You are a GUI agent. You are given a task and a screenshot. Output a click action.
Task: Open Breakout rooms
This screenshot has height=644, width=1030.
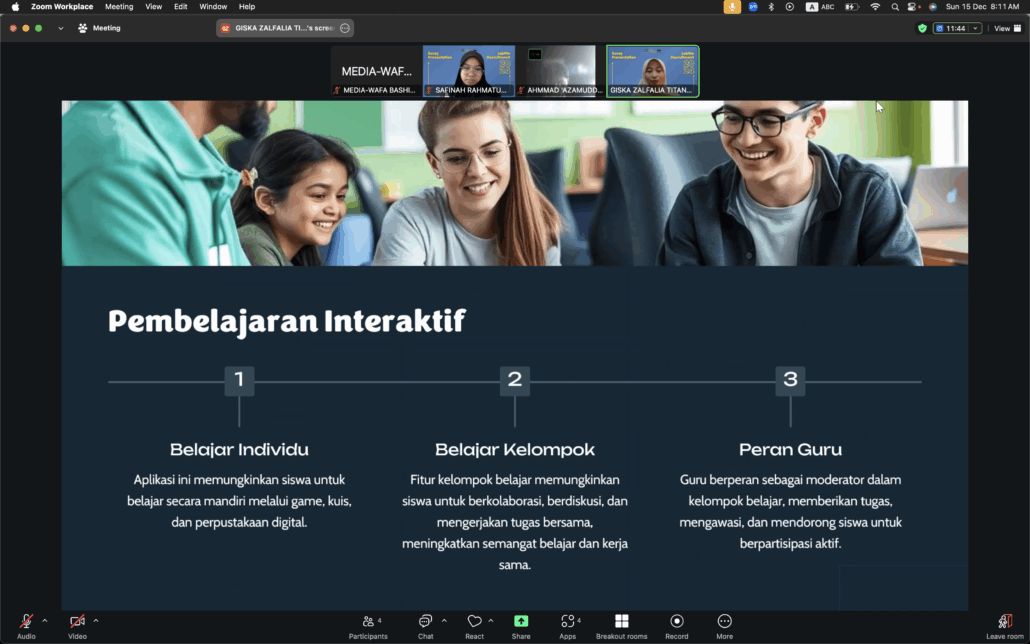(621, 626)
